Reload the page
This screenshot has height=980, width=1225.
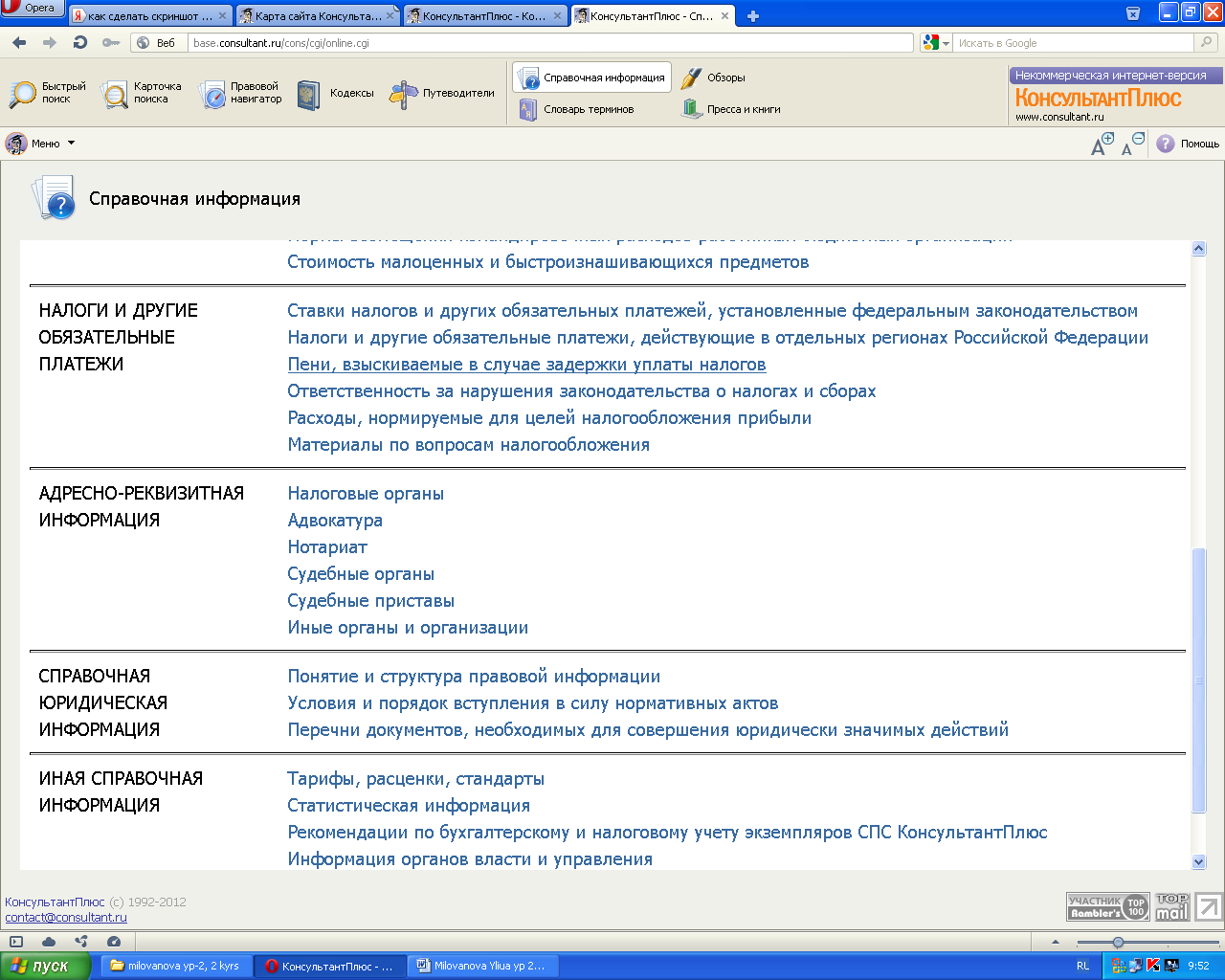80,42
